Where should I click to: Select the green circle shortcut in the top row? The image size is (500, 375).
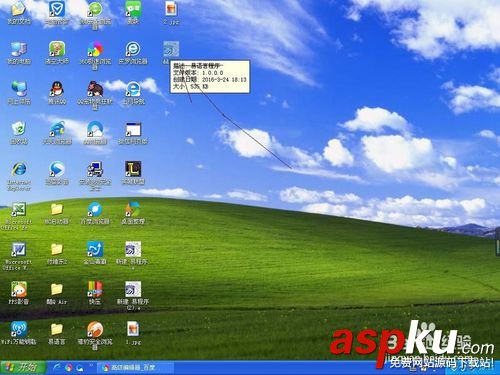click(95, 14)
